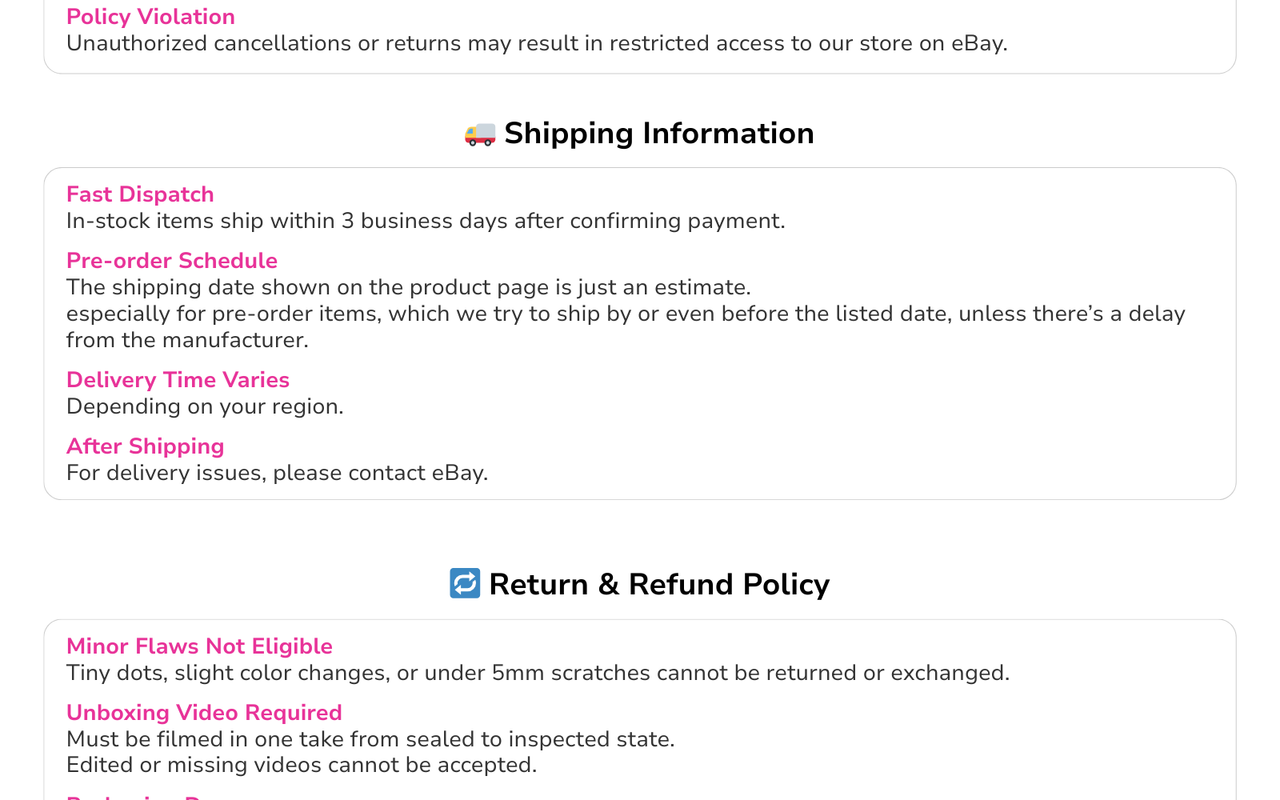
Task: Click the After Shipping heading
Action: click(x=145, y=446)
